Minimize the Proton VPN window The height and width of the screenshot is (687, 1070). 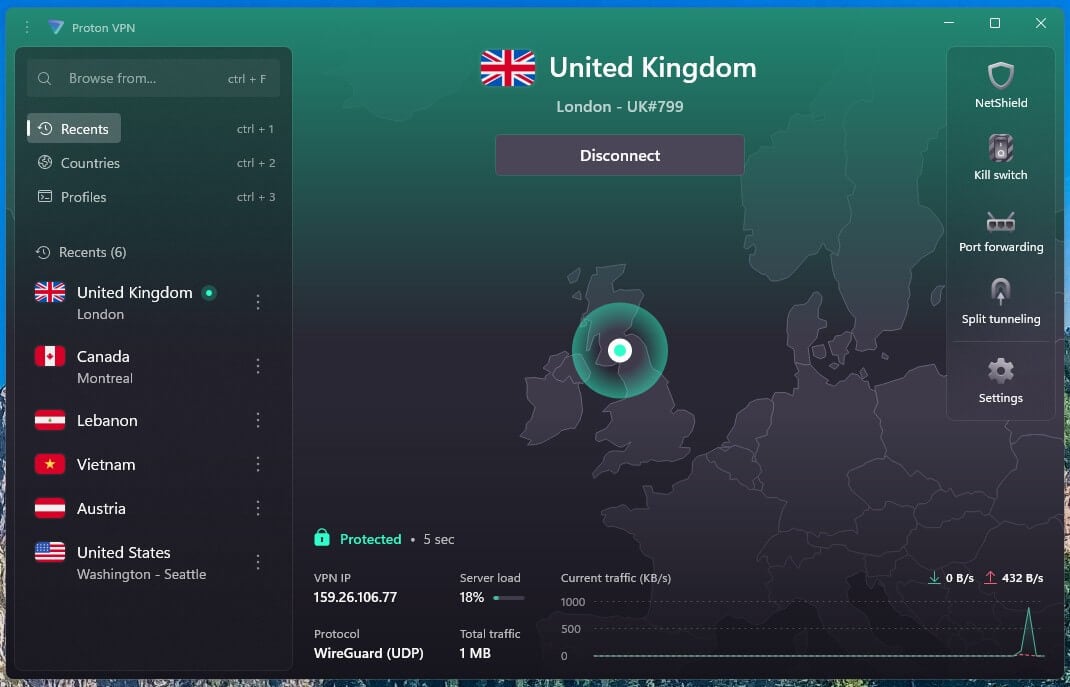(949, 23)
